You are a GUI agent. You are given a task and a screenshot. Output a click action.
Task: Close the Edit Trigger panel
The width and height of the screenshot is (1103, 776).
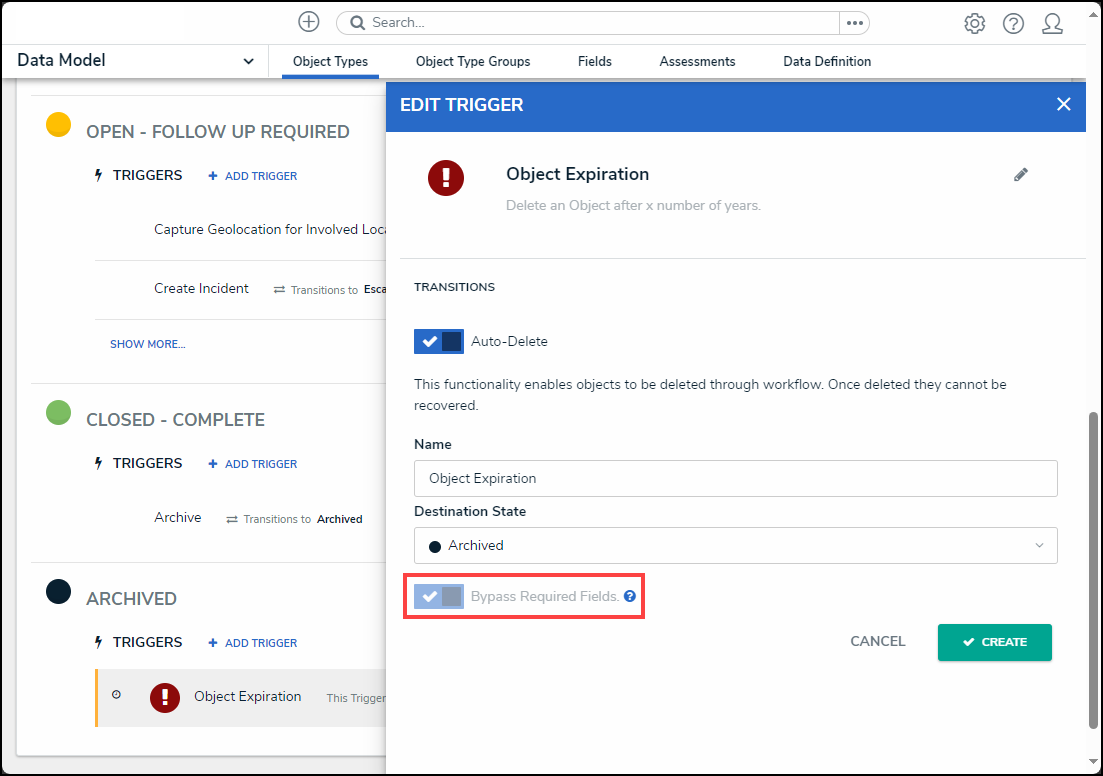[x=1063, y=104]
